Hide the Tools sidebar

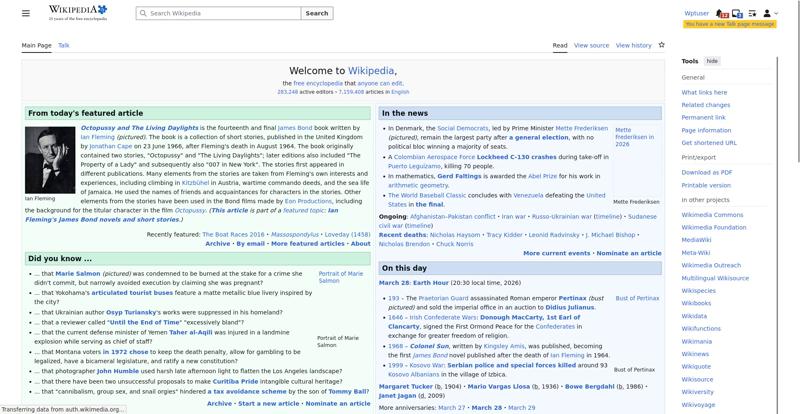click(712, 61)
